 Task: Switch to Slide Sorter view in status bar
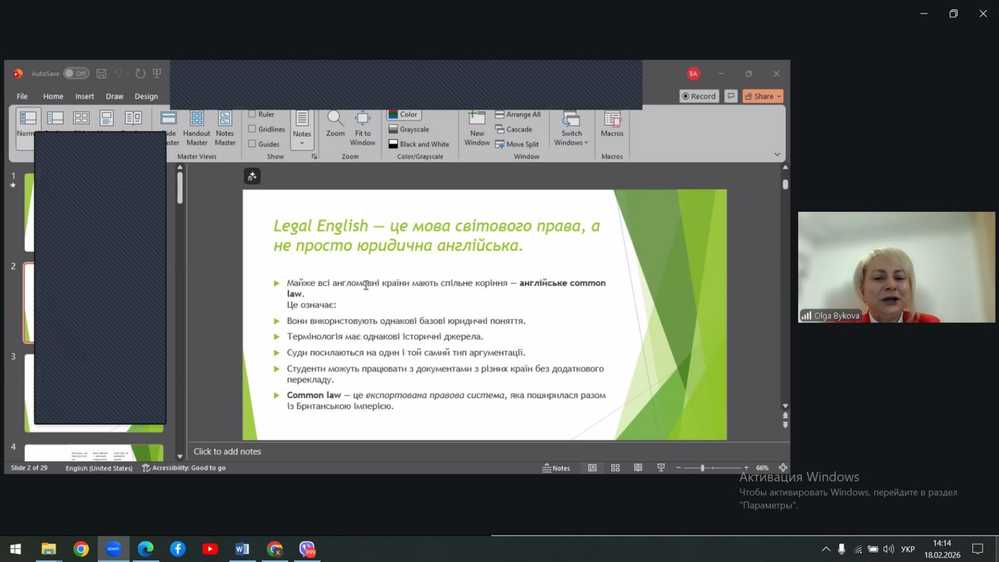pos(615,468)
